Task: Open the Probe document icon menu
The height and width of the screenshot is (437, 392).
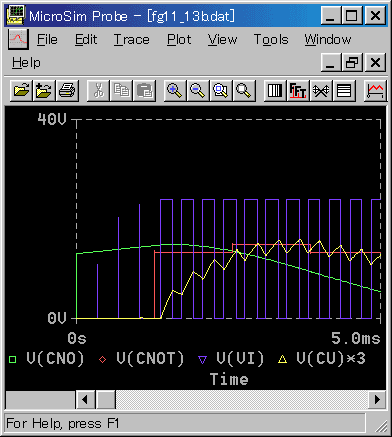Action: tap(18, 39)
